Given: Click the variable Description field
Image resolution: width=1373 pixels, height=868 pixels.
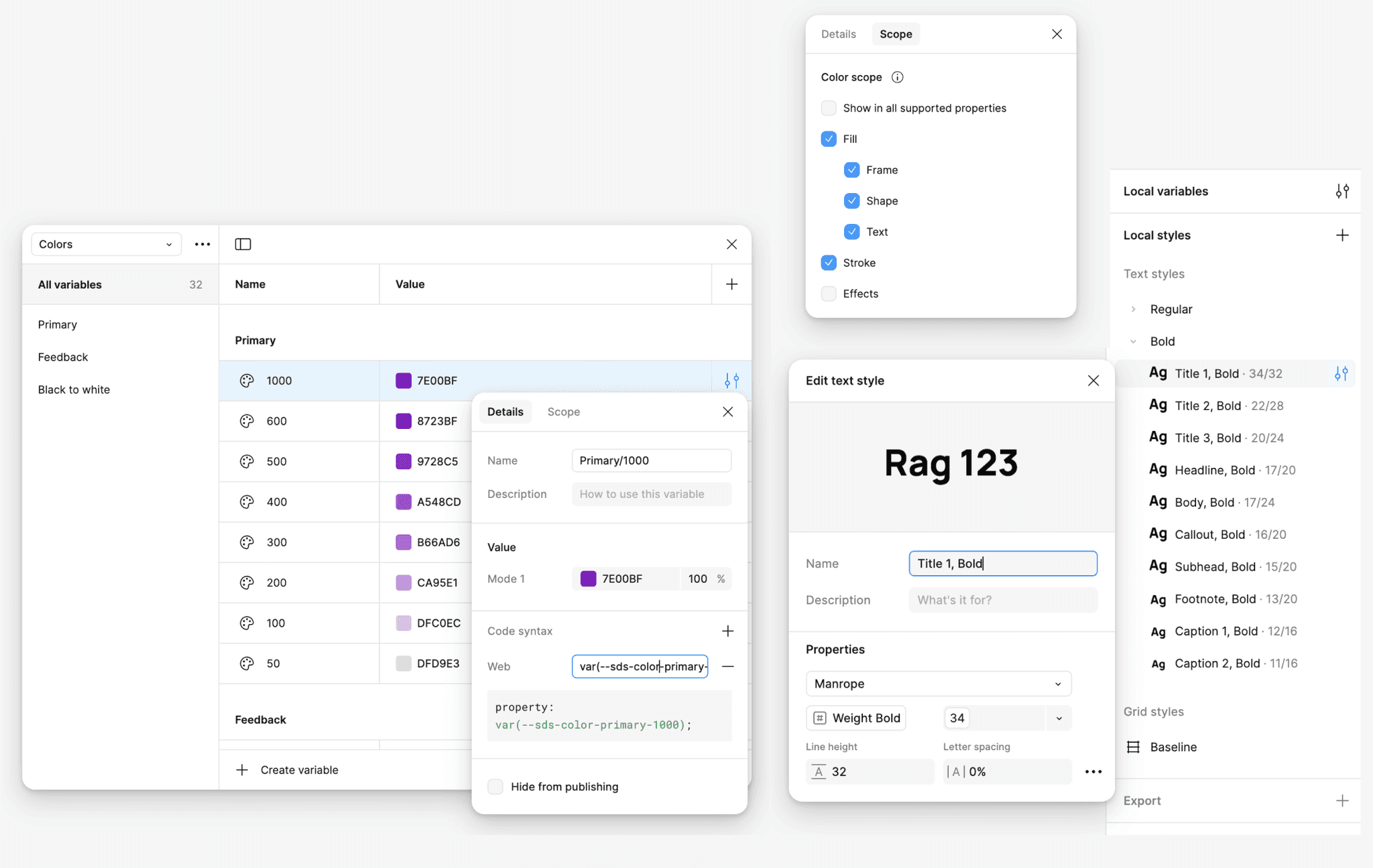Looking at the screenshot, I should point(651,494).
